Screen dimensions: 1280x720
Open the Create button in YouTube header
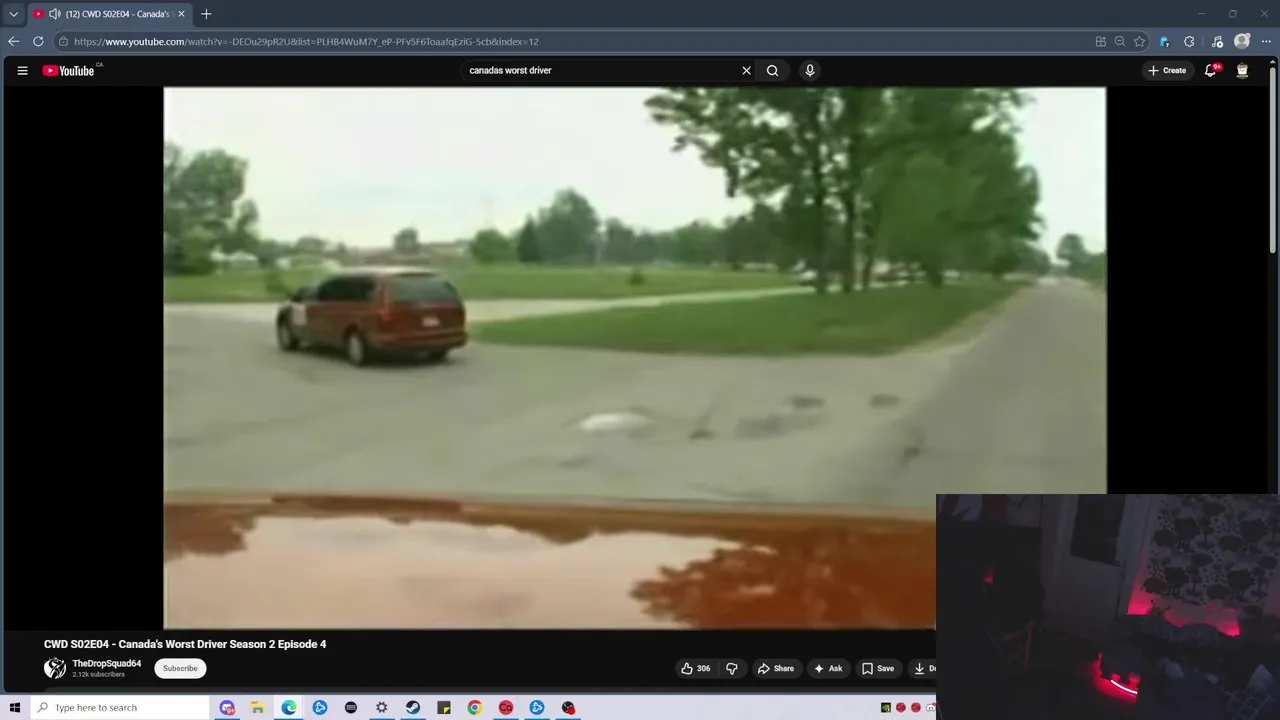[x=1167, y=70]
